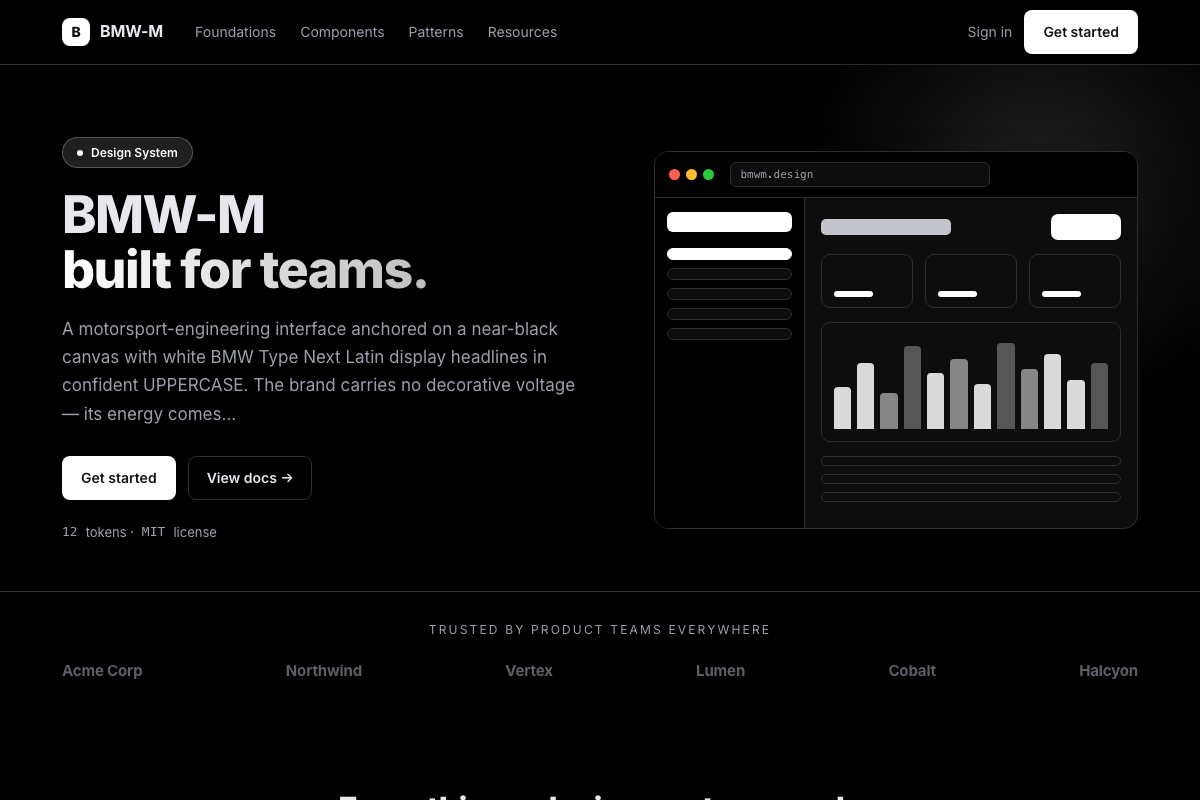The image size is (1200, 800).
Task: Click the white button in mockup dashboard header
Action: (1086, 227)
